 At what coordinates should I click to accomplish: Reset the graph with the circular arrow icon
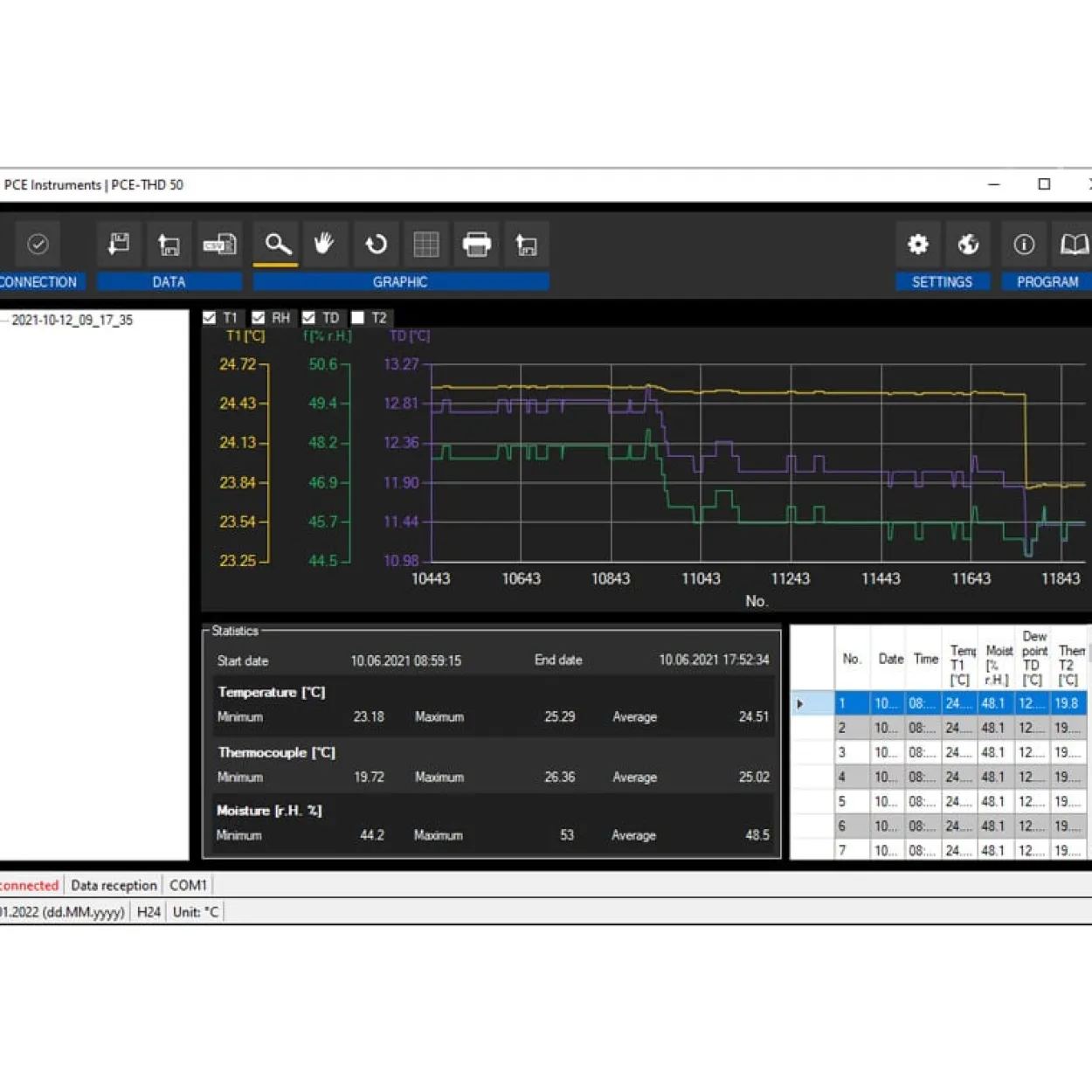coord(376,245)
